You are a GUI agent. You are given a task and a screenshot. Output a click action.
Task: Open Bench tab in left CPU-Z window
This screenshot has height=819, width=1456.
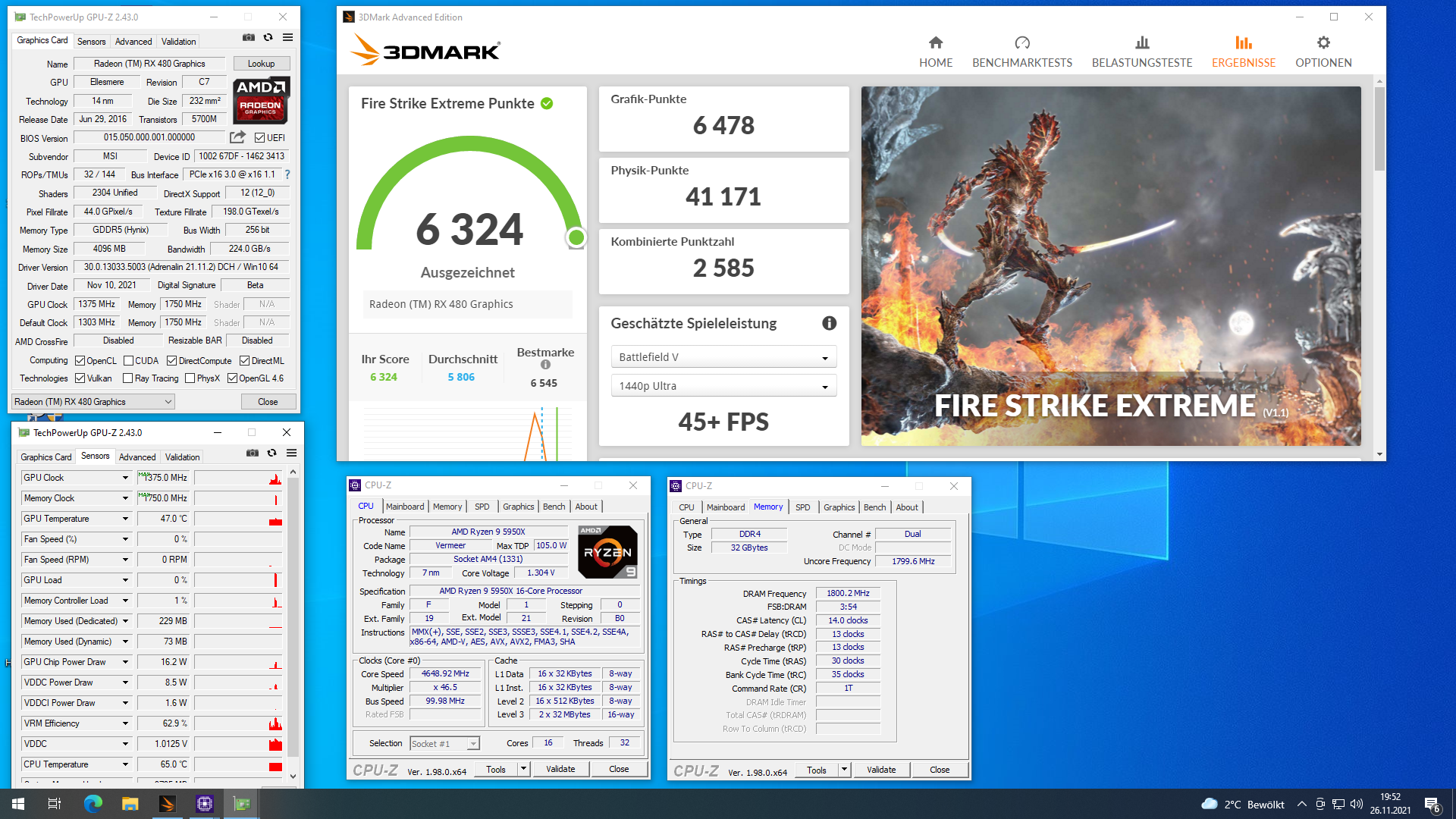554,507
